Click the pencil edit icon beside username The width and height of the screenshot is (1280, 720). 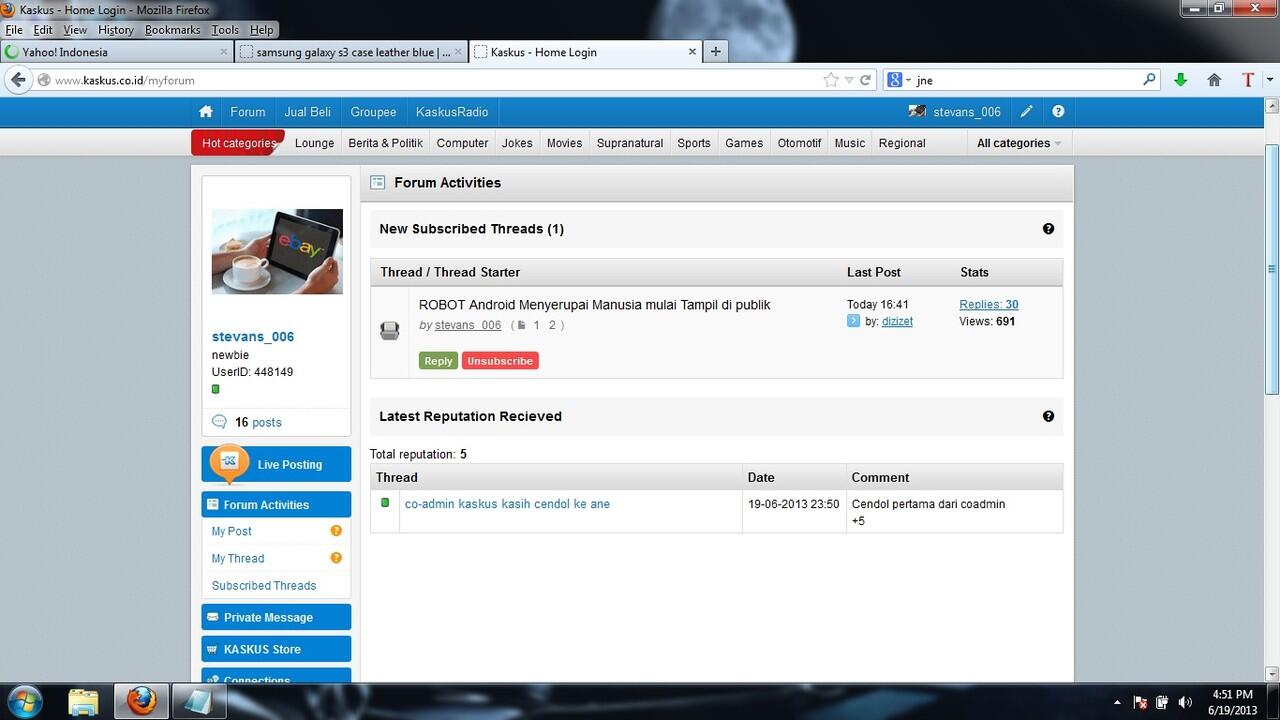(x=1026, y=112)
